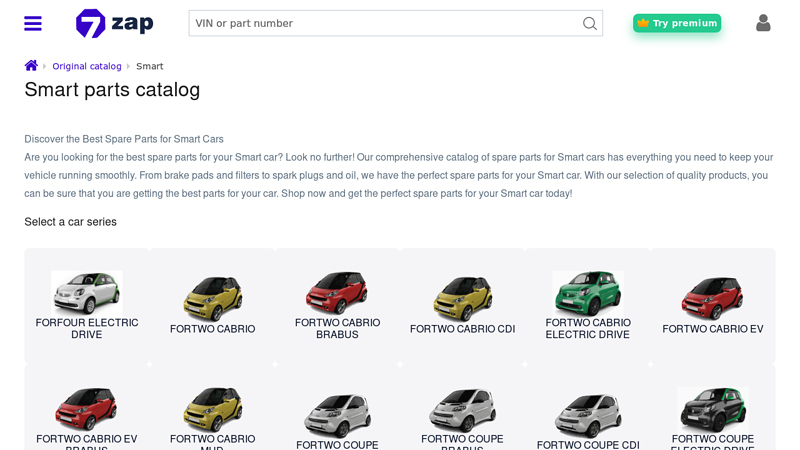Image resolution: width=800 pixels, height=450 pixels.
Task: Select the yellow Fortwo Cabrio car image
Action: [x=212, y=297]
